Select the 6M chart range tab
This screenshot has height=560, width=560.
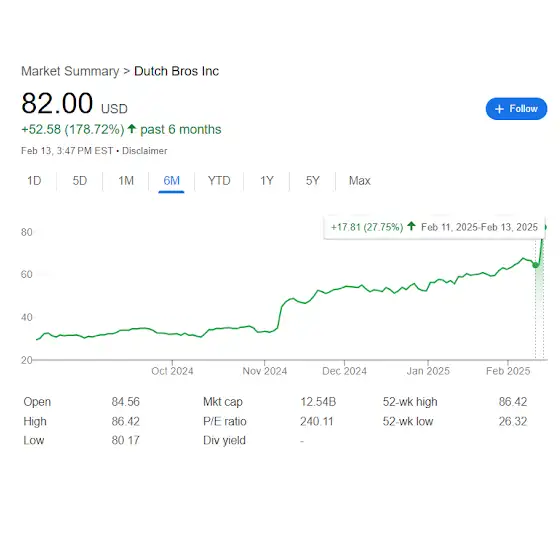(171, 181)
